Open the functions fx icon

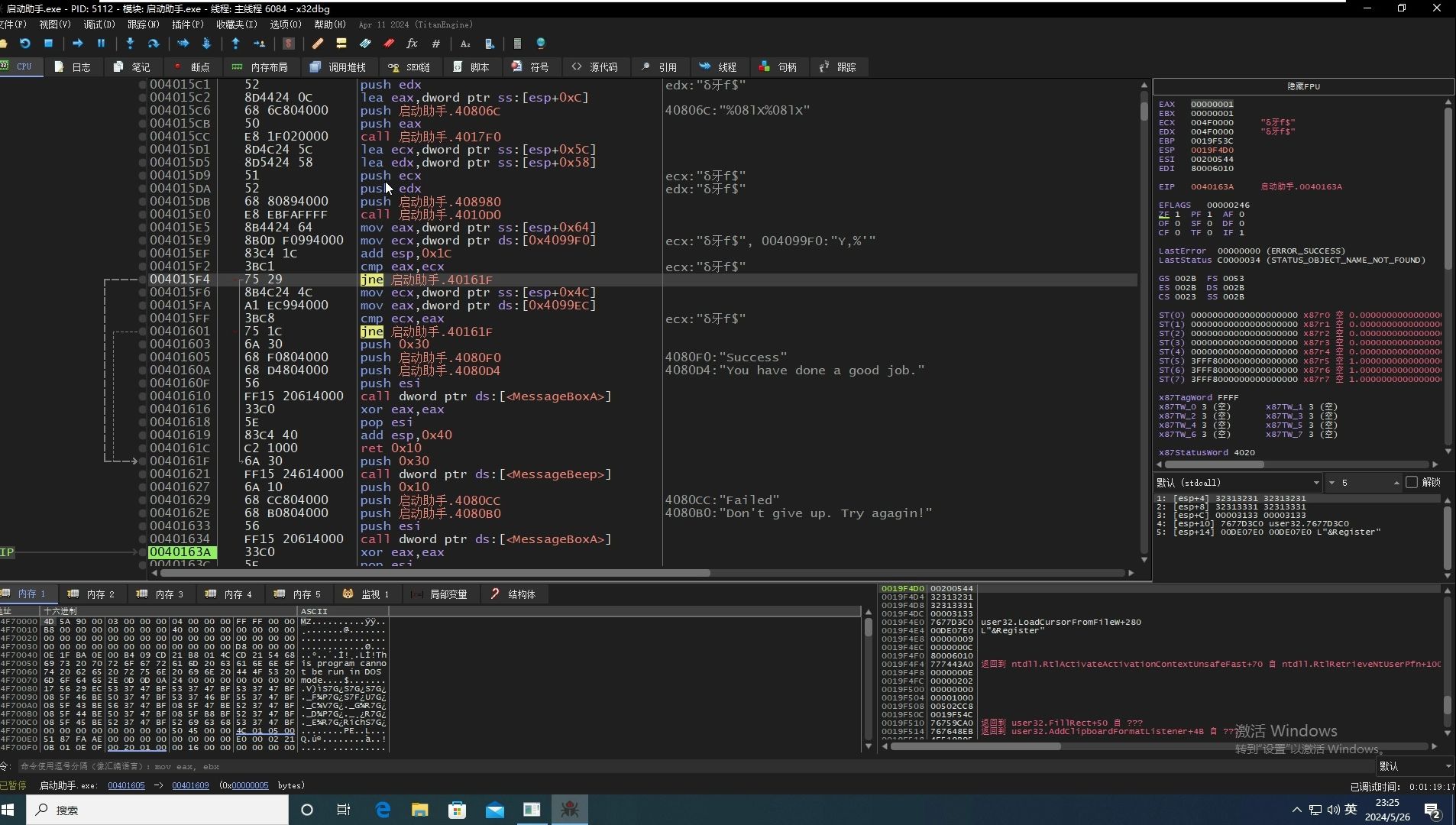click(412, 44)
